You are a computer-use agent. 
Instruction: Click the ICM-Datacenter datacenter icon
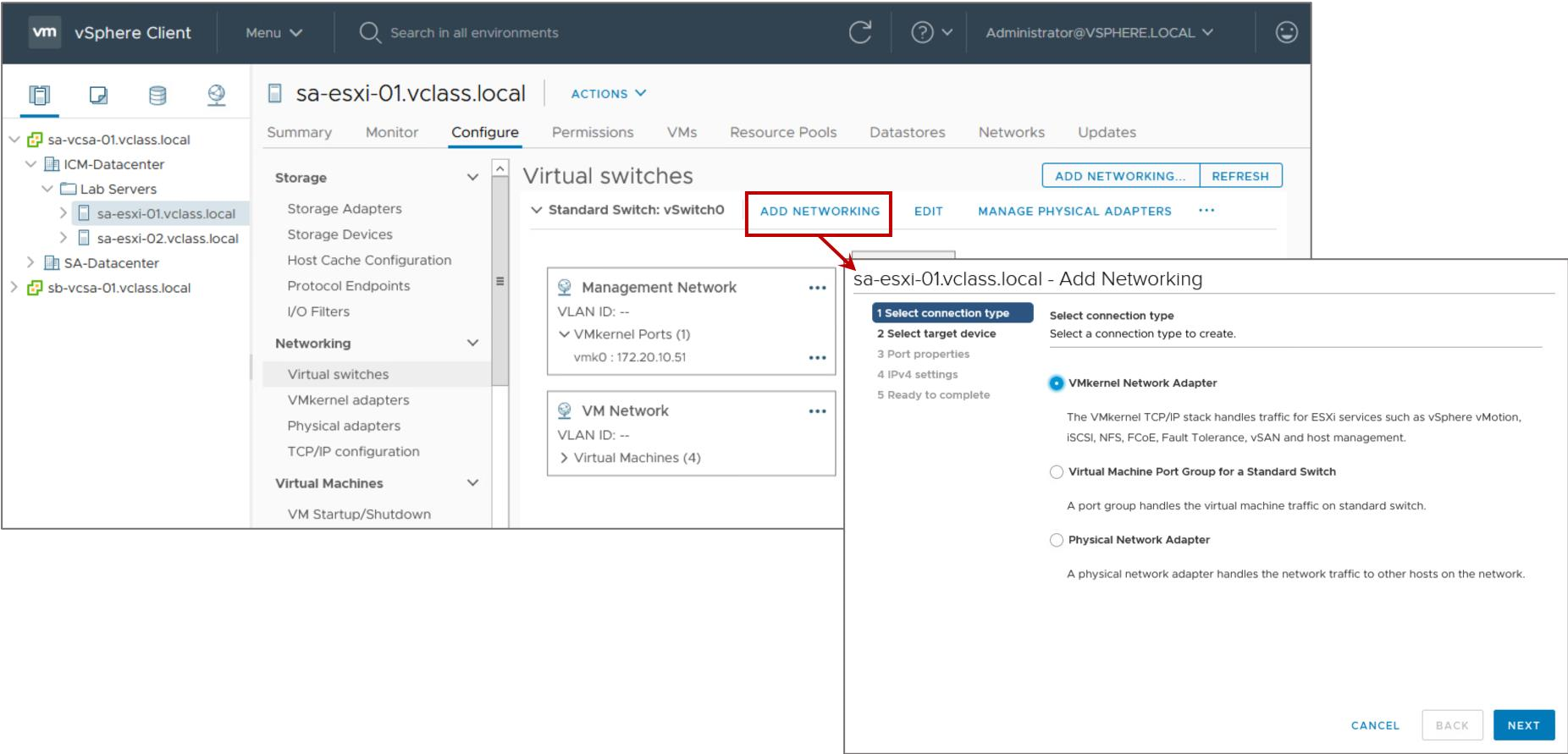[x=52, y=164]
